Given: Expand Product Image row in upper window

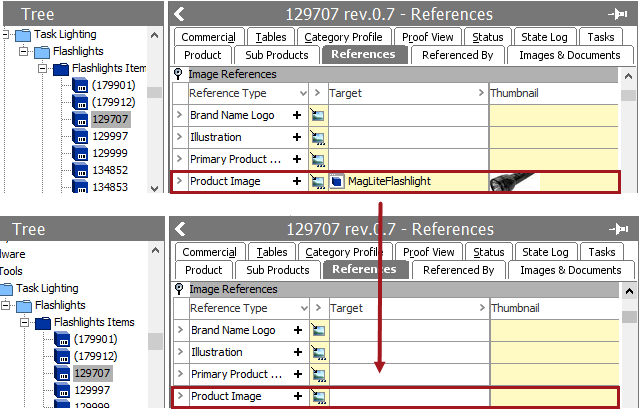Looking at the screenshot, I should coord(179,181).
